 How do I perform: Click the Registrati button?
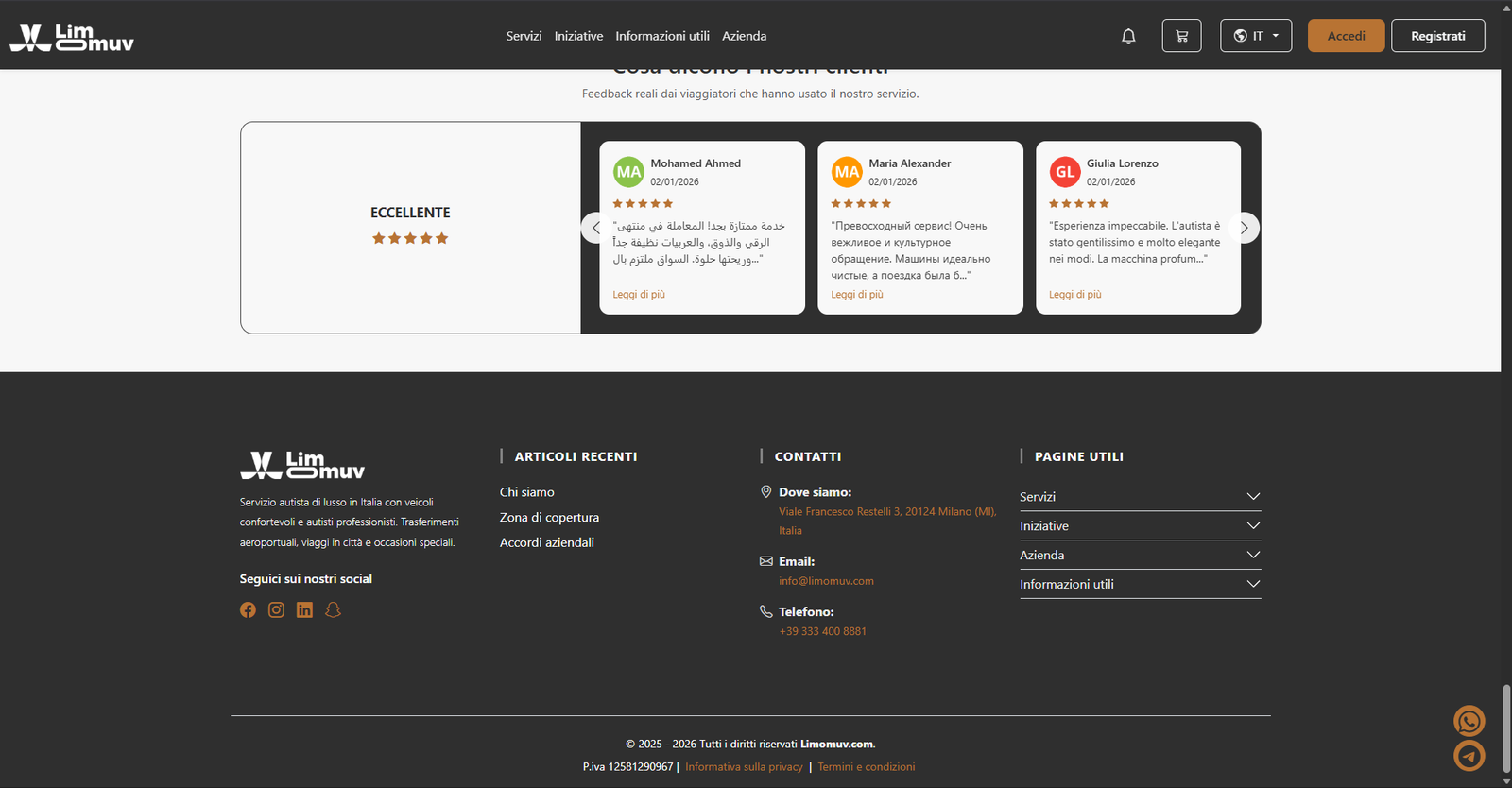(1437, 36)
